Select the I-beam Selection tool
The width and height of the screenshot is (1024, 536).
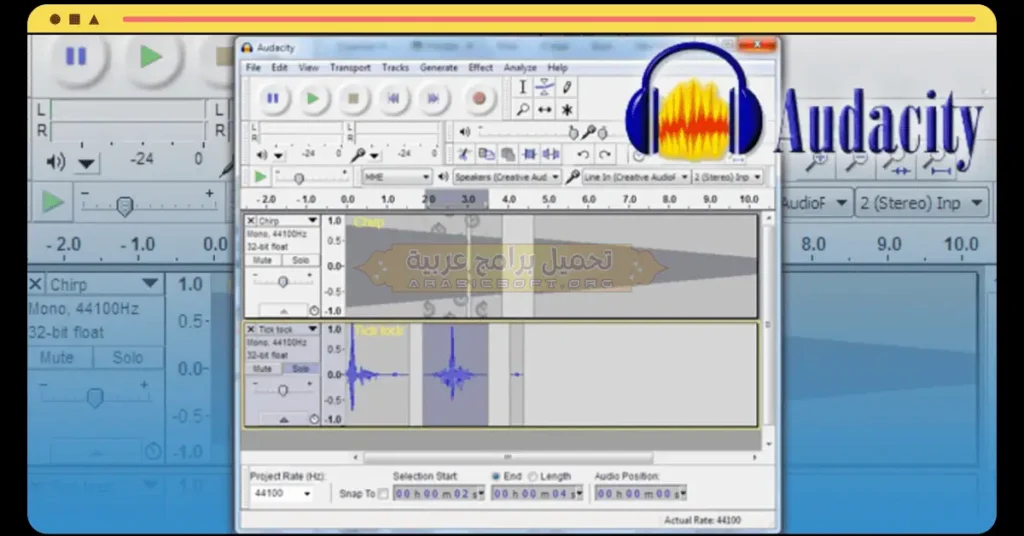[522, 87]
